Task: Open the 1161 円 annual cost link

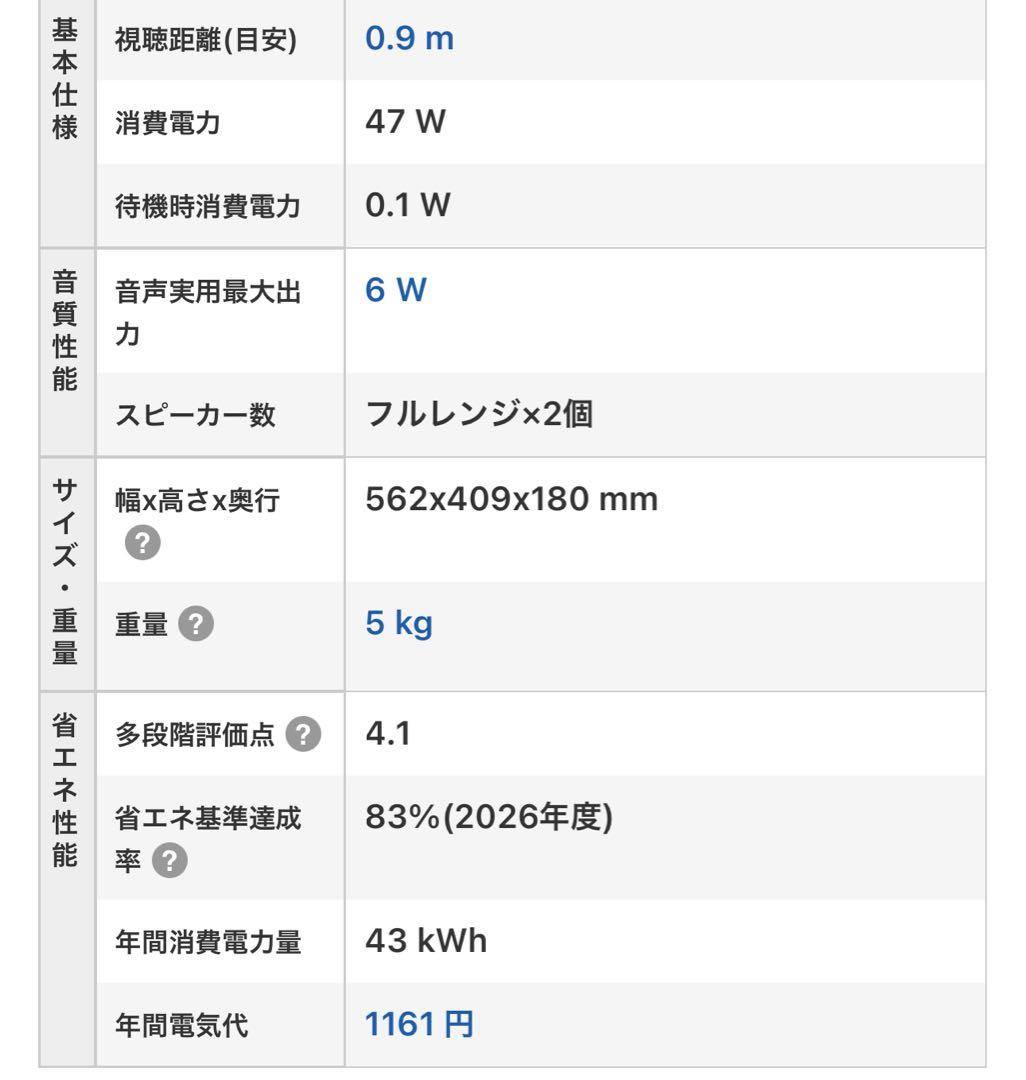Action: point(420,1024)
